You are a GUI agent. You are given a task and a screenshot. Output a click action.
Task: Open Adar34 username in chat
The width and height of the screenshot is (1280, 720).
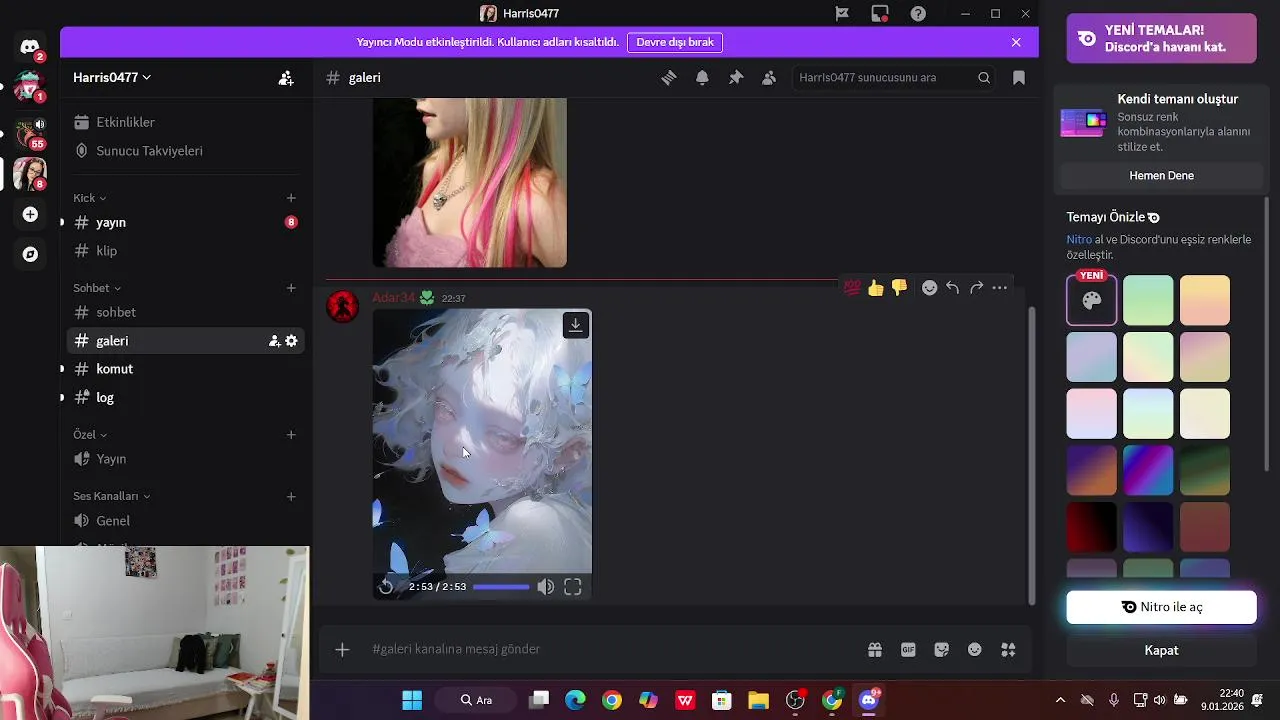tap(393, 298)
